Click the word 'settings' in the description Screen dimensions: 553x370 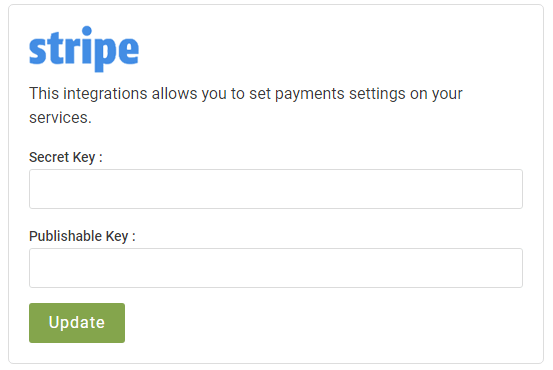[x=377, y=95]
